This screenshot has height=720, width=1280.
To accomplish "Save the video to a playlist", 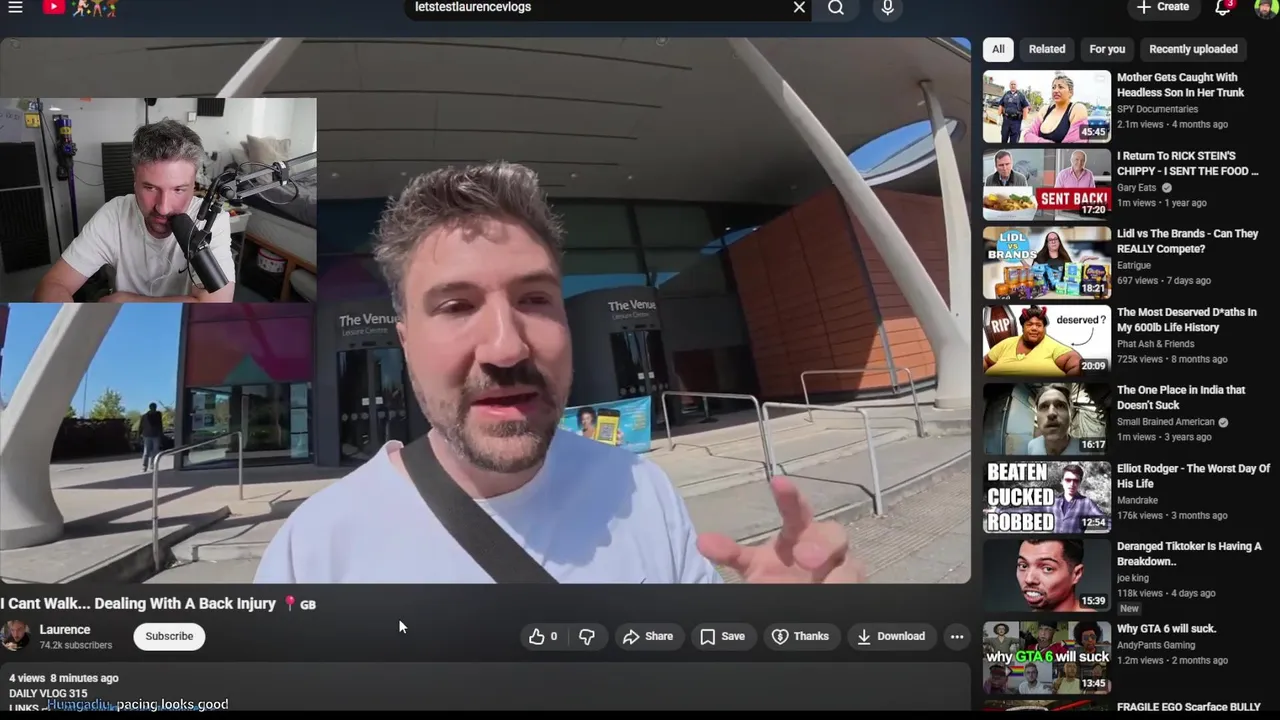I will click(x=722, y=636).
